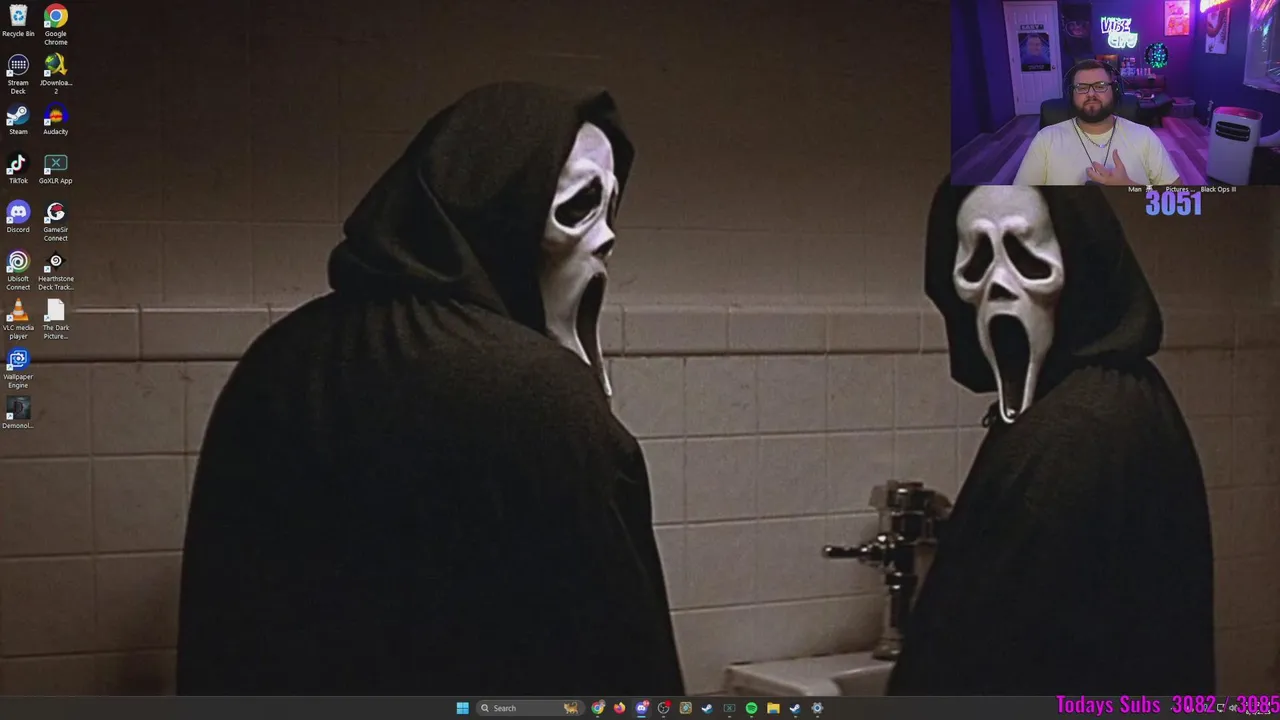Open the GameSir Connect desktop shortcut
This screenshot has width=1280, height=720.
pos(56,221)
